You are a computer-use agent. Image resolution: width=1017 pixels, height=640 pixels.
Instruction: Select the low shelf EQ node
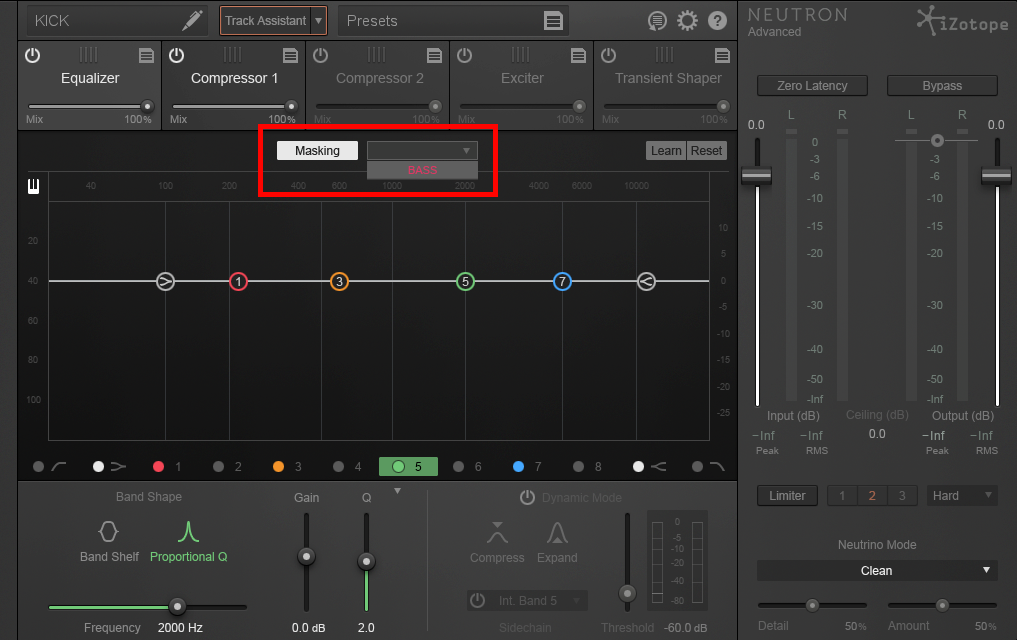click(x=165, y=281)
